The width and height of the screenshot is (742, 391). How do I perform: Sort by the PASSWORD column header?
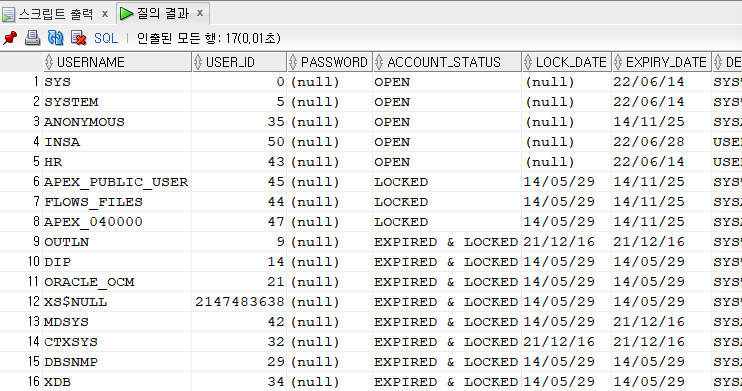[329, 62]
